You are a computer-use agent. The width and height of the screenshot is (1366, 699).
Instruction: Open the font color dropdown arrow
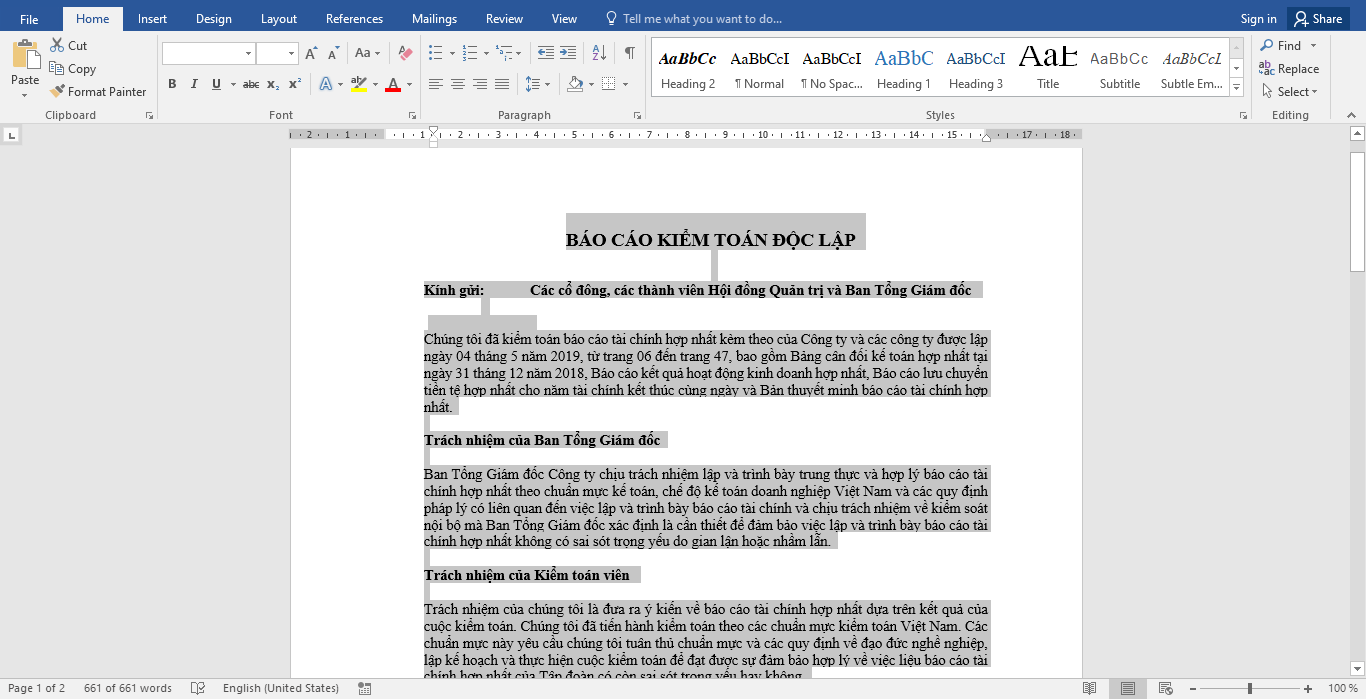coord(410,84)
